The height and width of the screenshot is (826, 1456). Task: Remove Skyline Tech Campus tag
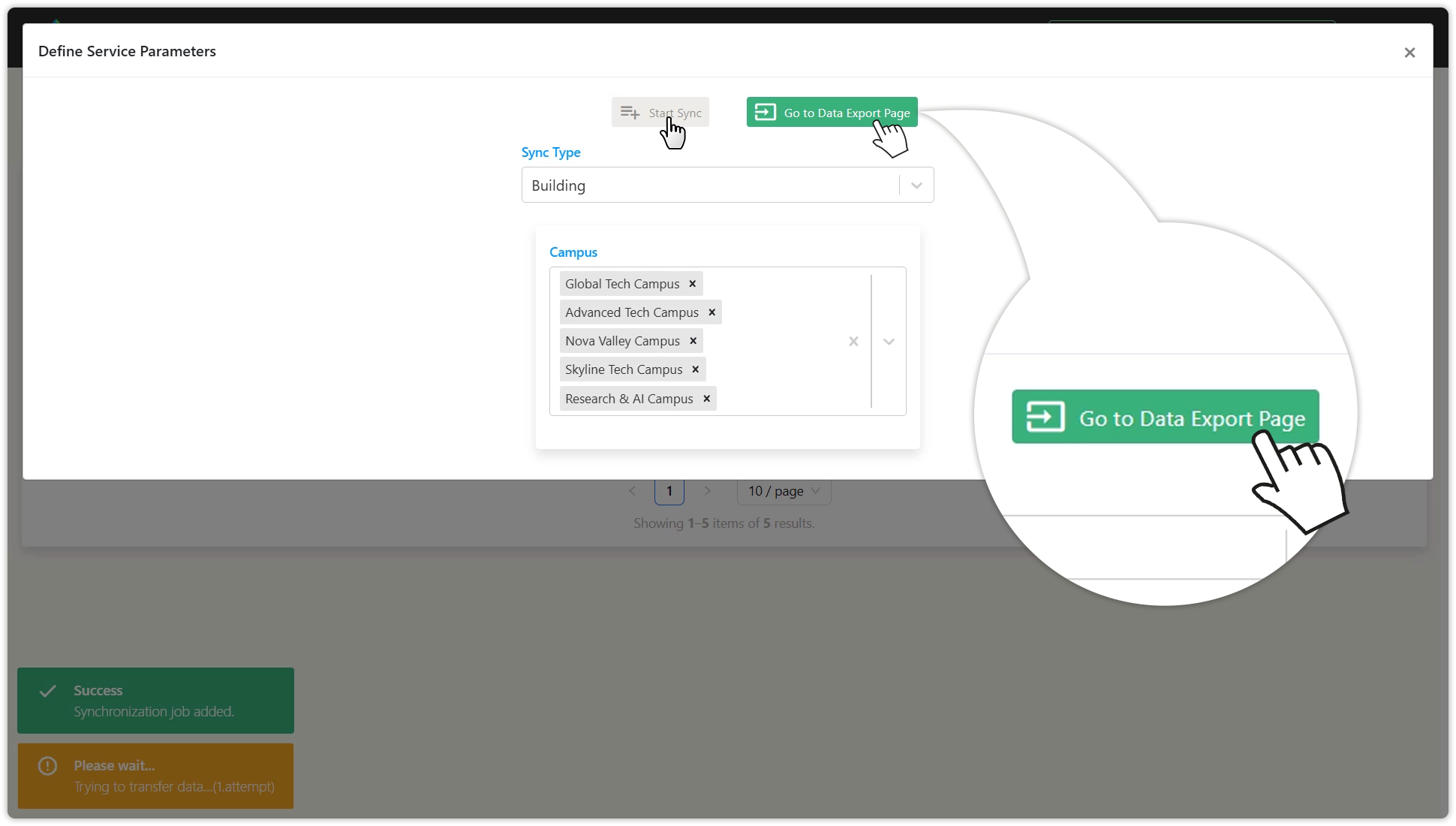coord(696,369)
